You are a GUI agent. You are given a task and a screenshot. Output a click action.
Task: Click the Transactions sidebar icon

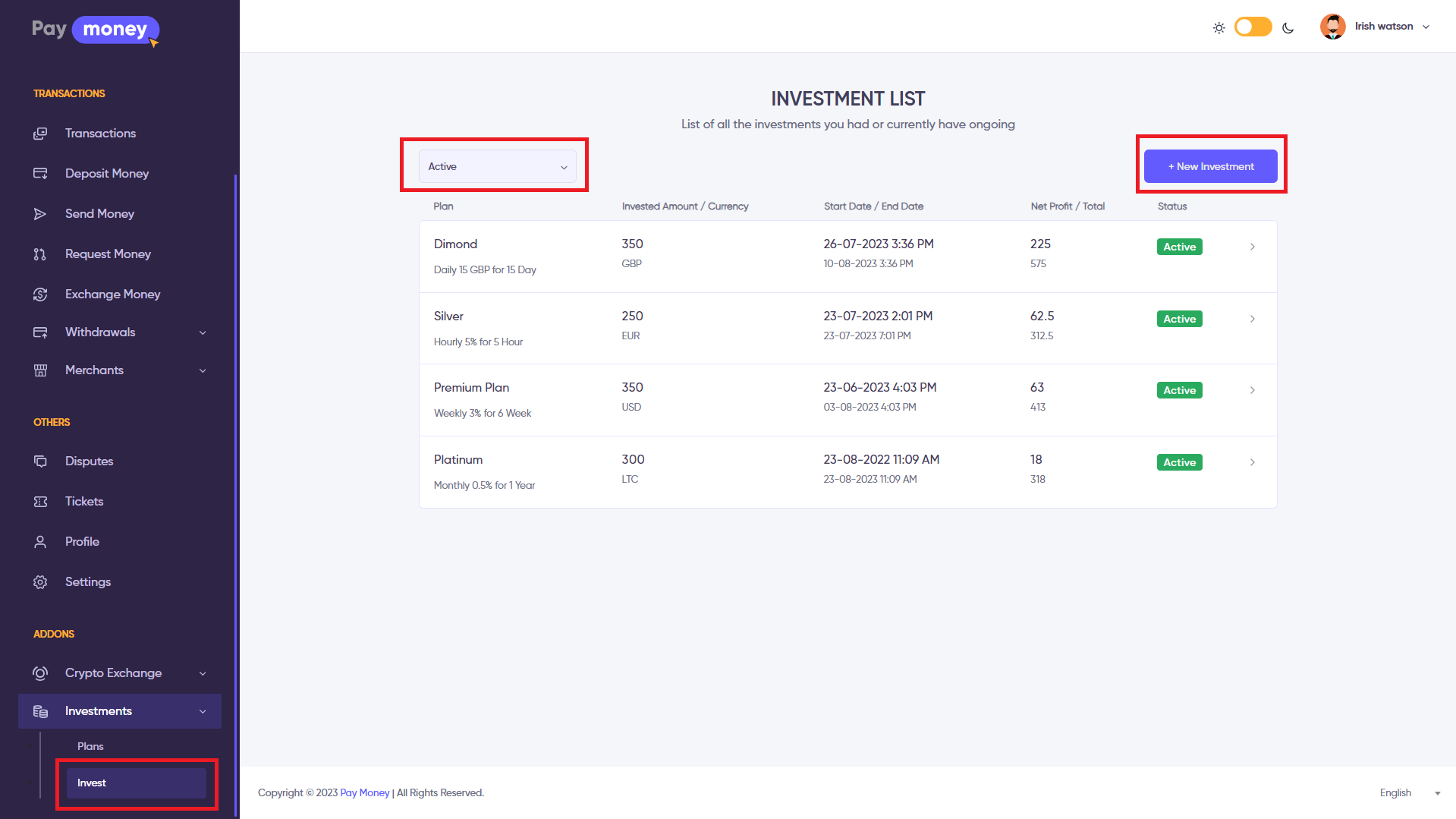tap(40, 134)
